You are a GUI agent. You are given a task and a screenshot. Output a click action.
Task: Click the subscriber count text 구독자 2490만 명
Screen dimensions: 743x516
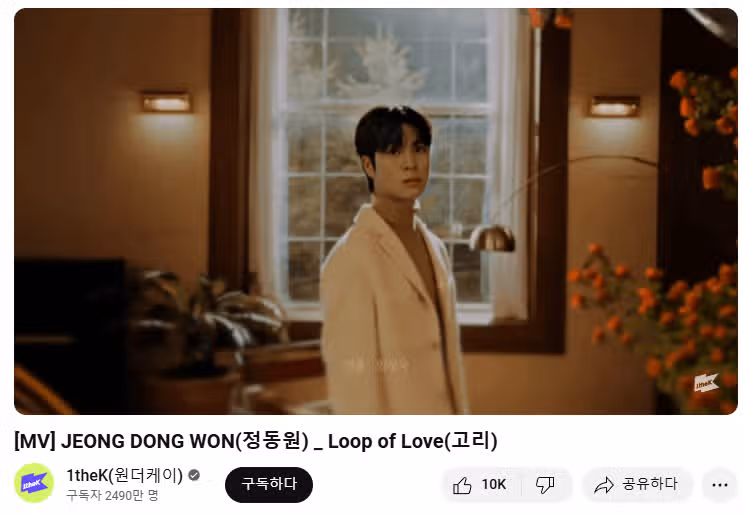click(x=112, y=496)
